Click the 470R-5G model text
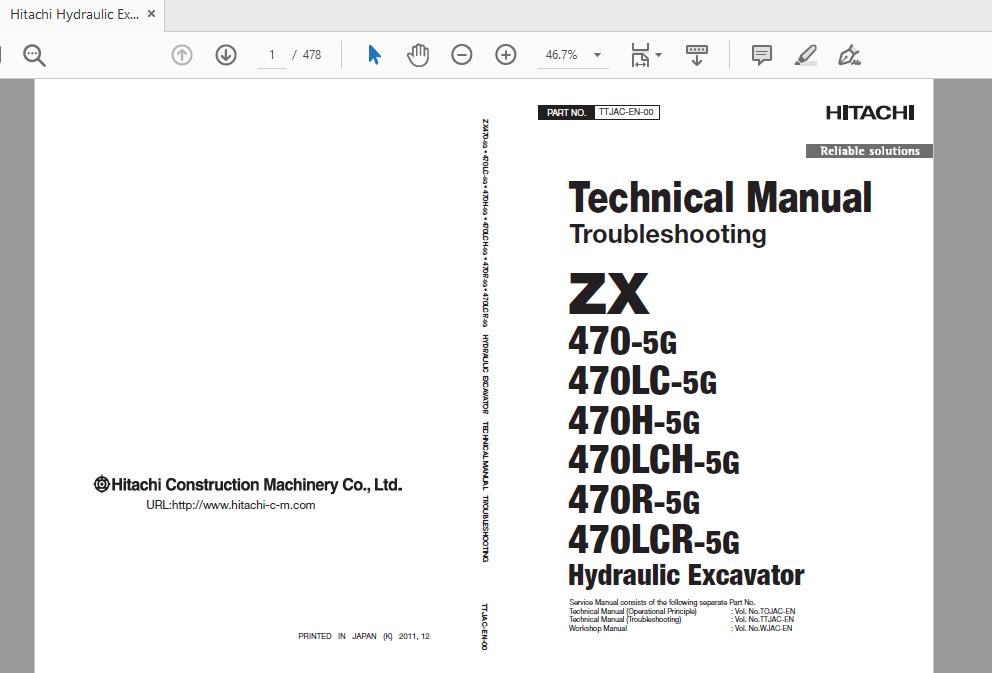The width and height of the screenshot is (992, 673). coord(634,500)
